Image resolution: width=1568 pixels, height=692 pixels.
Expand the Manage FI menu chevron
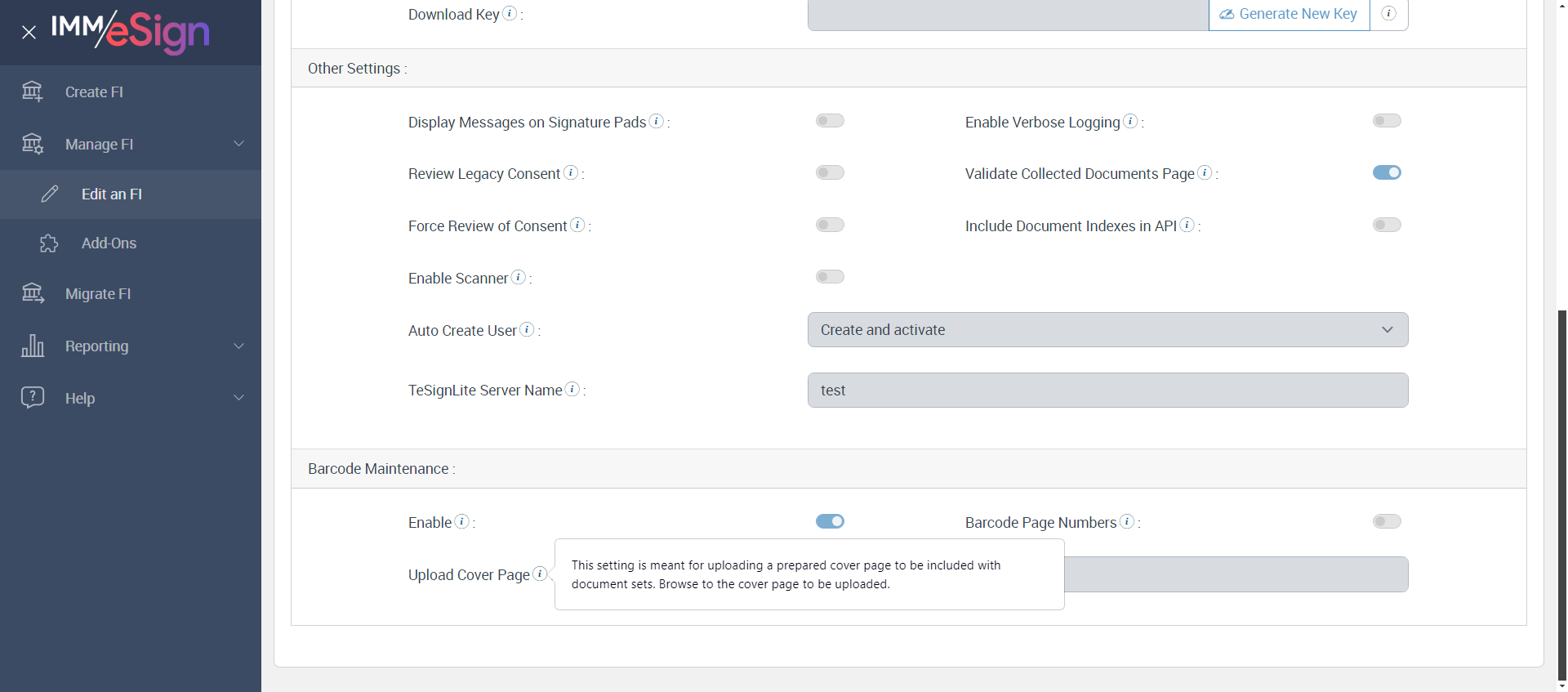239,144
